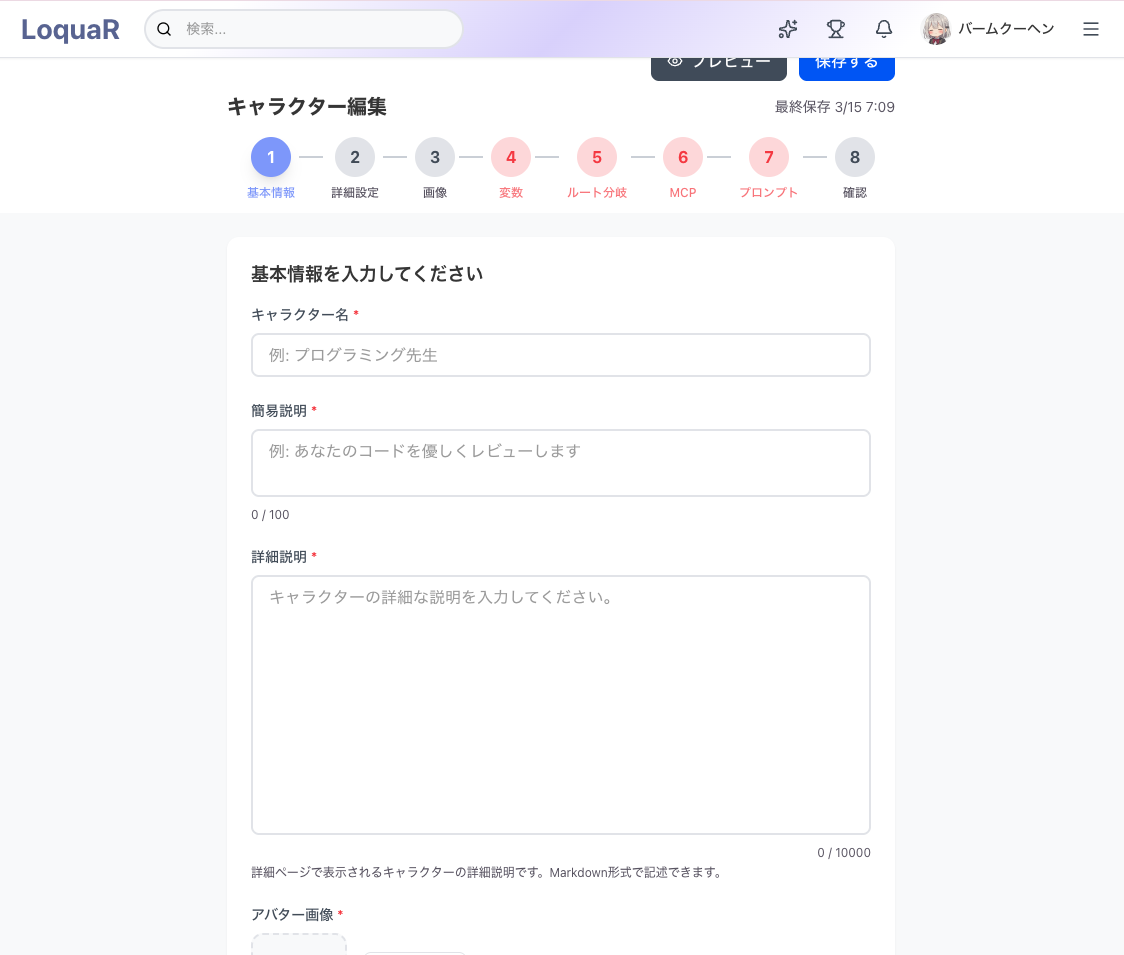Jump to step 5 ルート分岐
The image size is (1124, 955).
(596, 157)
